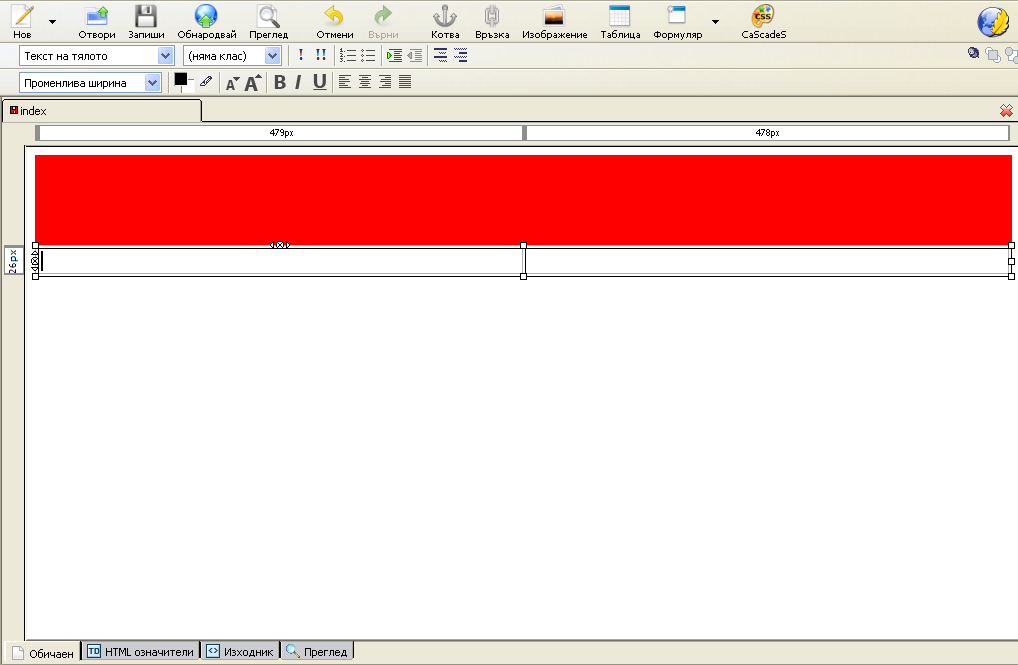Screen dimensions: 1018x665
Task: Decrease the font size
Action: (232, 83)
